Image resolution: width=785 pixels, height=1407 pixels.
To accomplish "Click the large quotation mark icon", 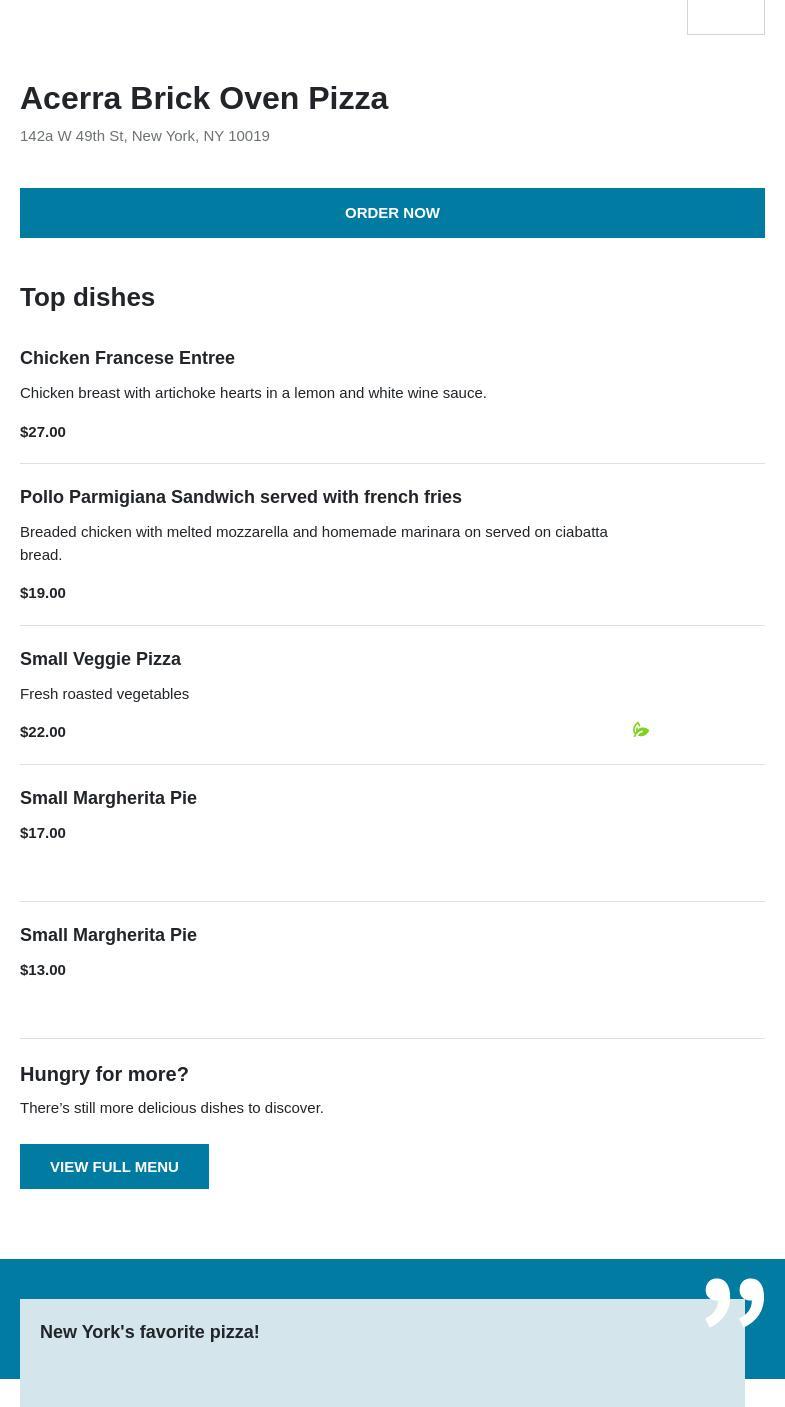I will click(x=734, y=1302).
